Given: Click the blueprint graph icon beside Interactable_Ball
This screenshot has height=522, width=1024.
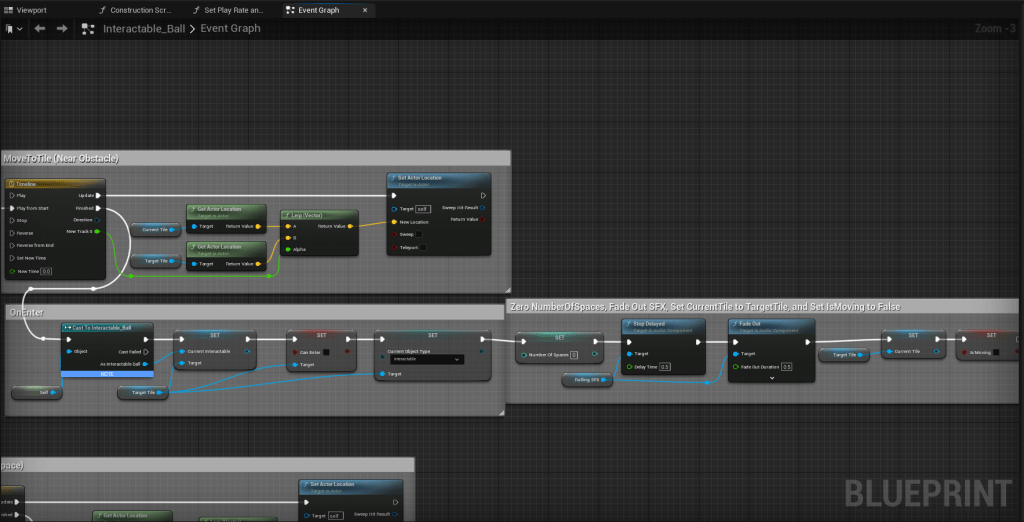Looking at the screenshot, I should [88, 28].
